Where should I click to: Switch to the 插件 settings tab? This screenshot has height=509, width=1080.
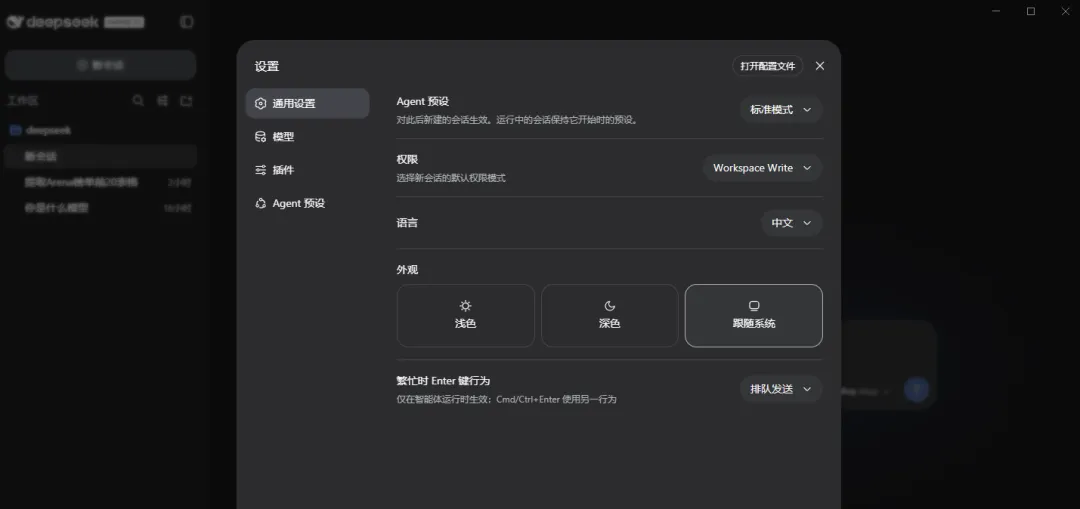coord(307,169)
